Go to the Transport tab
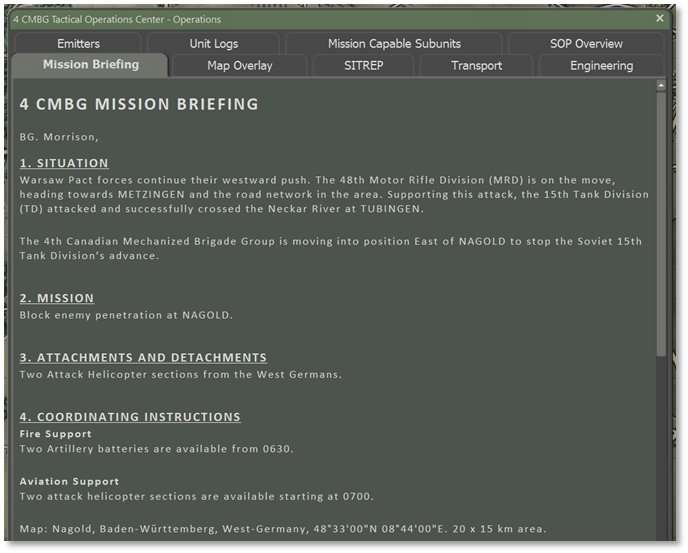The height and width of the screenshot is (553, 688). point(476,66)
